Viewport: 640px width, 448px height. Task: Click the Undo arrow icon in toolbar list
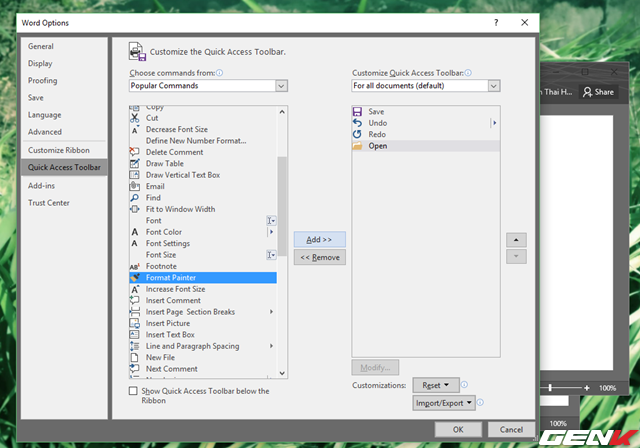pyautogui.click(x=358, y=123)
